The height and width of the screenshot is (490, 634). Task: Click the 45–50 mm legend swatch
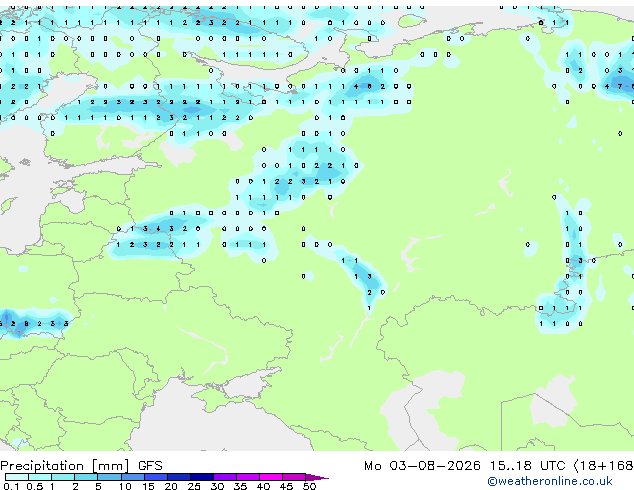click(x=294, y=477)
